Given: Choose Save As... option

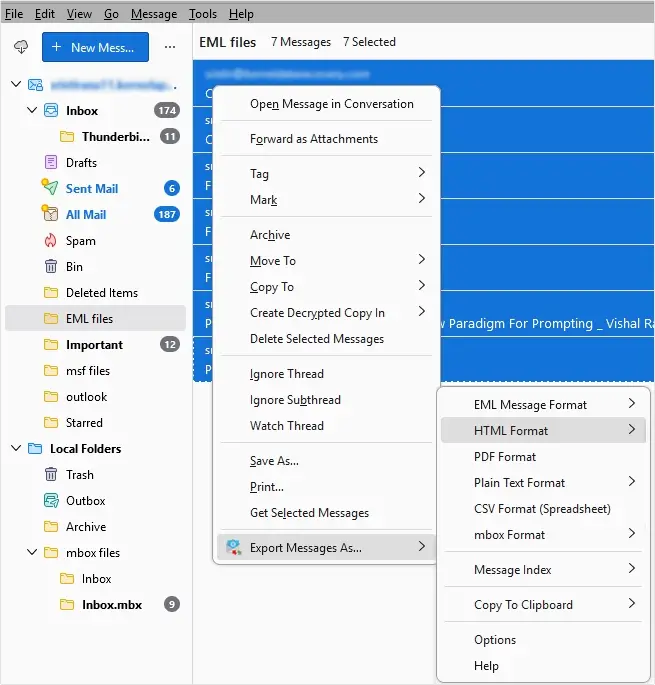Looking at the screenshot, I should [326, 460].
